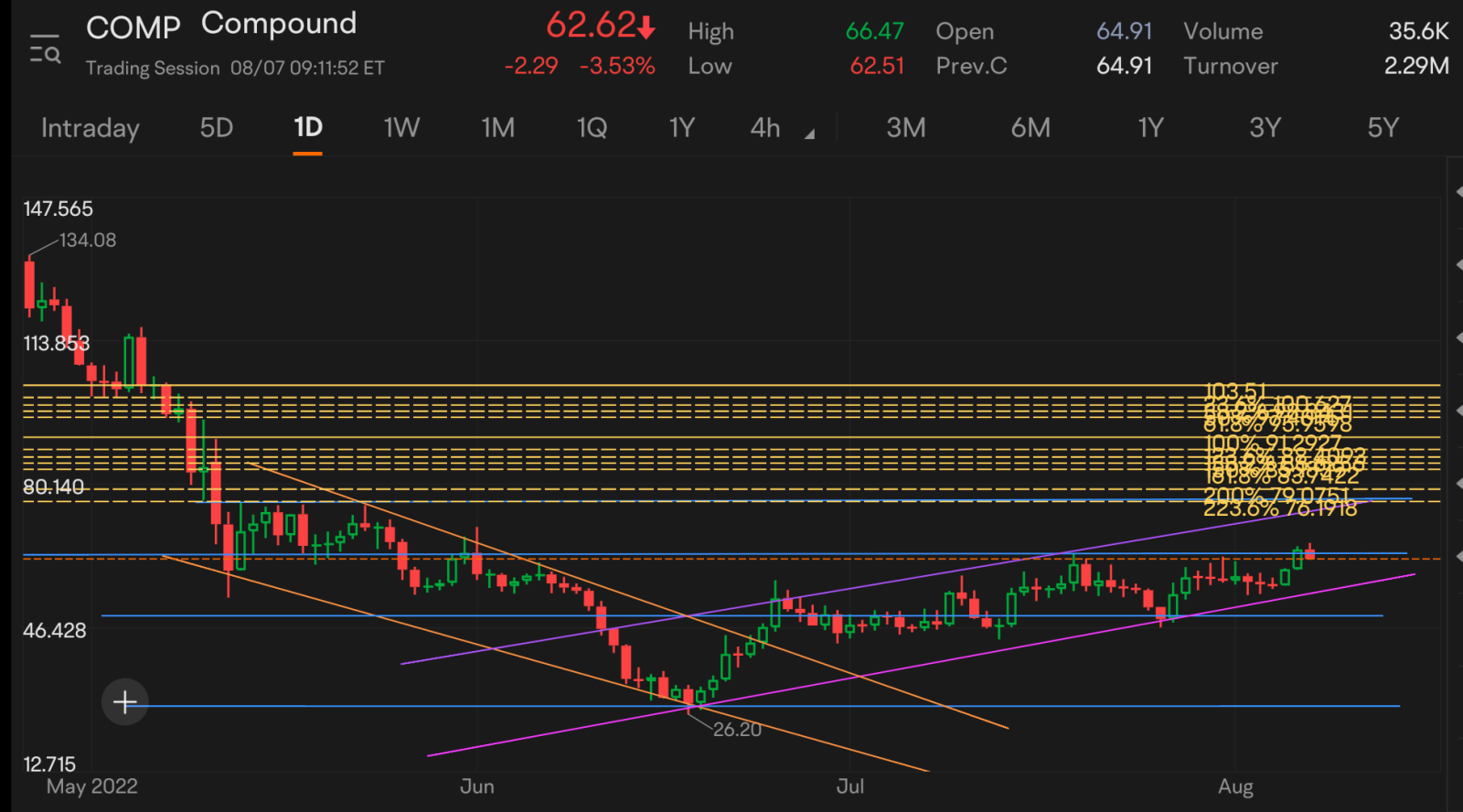Choose the 1M timeframe tab

498,128
